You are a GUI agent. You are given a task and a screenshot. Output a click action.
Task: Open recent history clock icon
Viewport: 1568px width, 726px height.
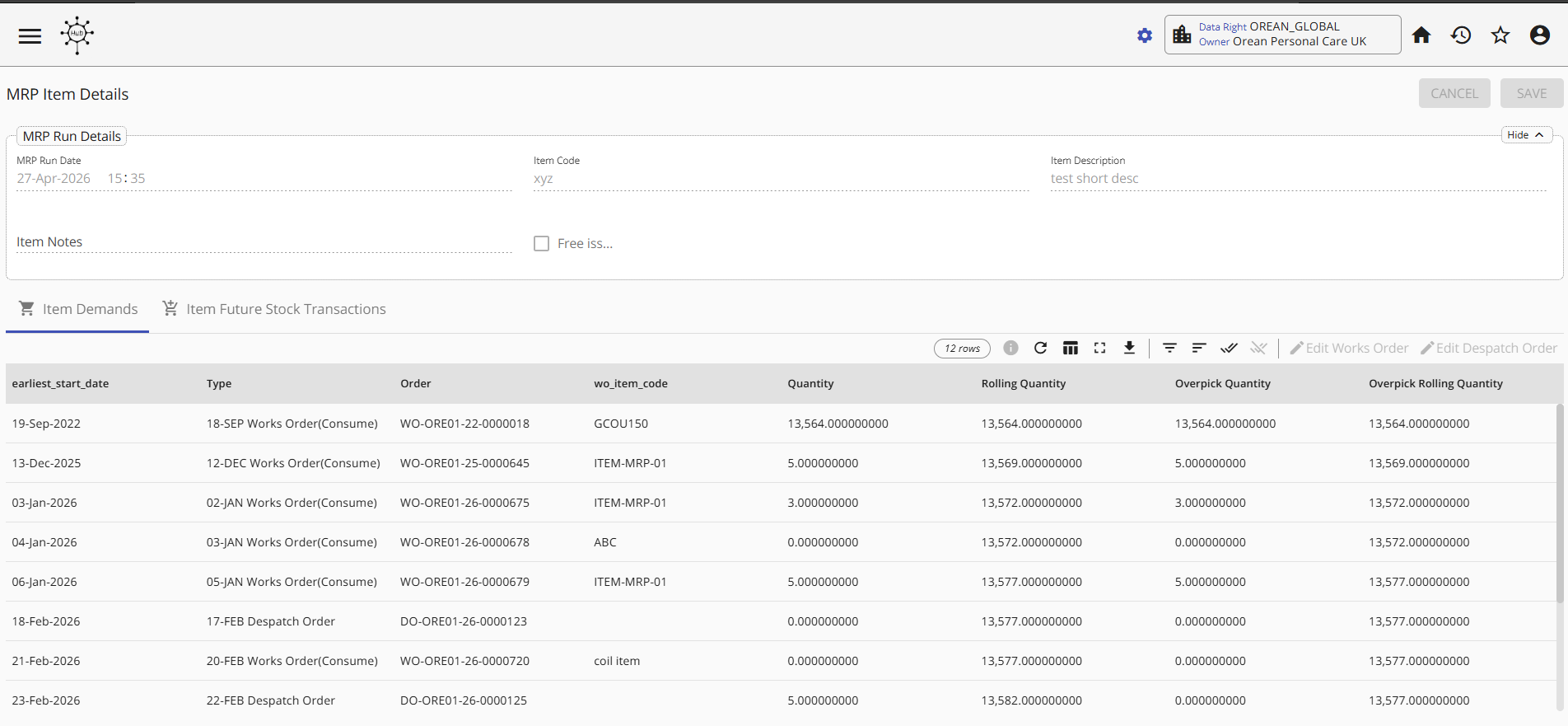point(1461,35)
